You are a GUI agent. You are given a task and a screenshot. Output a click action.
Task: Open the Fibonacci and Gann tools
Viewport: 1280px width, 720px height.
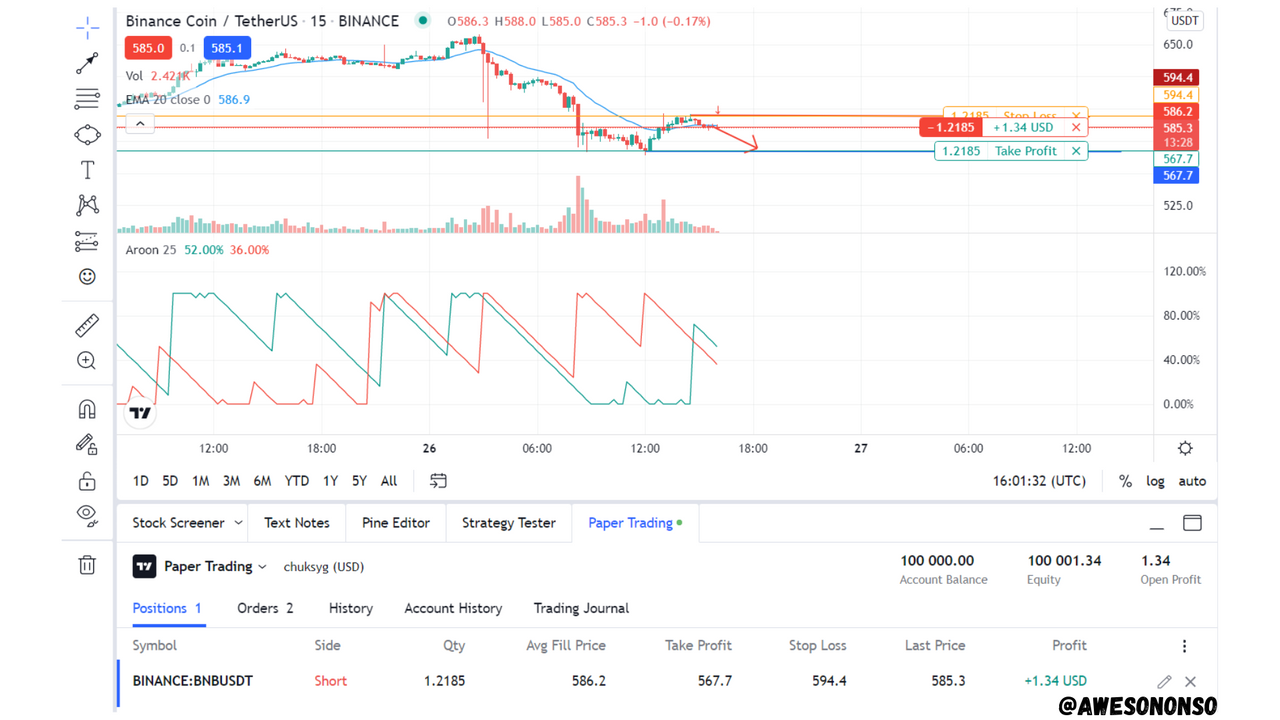87,99
